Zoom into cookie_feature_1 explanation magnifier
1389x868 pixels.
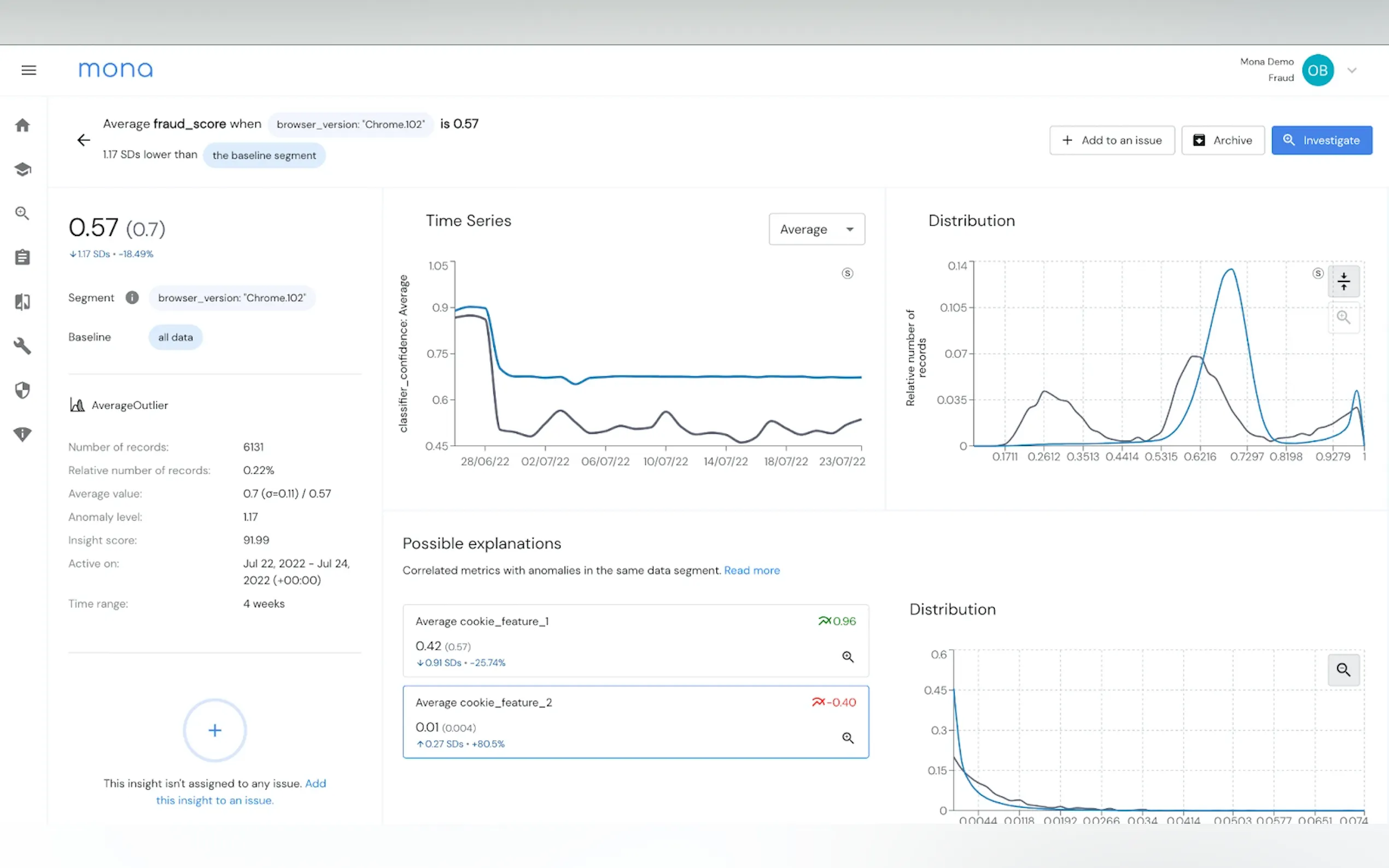(848, 657)
